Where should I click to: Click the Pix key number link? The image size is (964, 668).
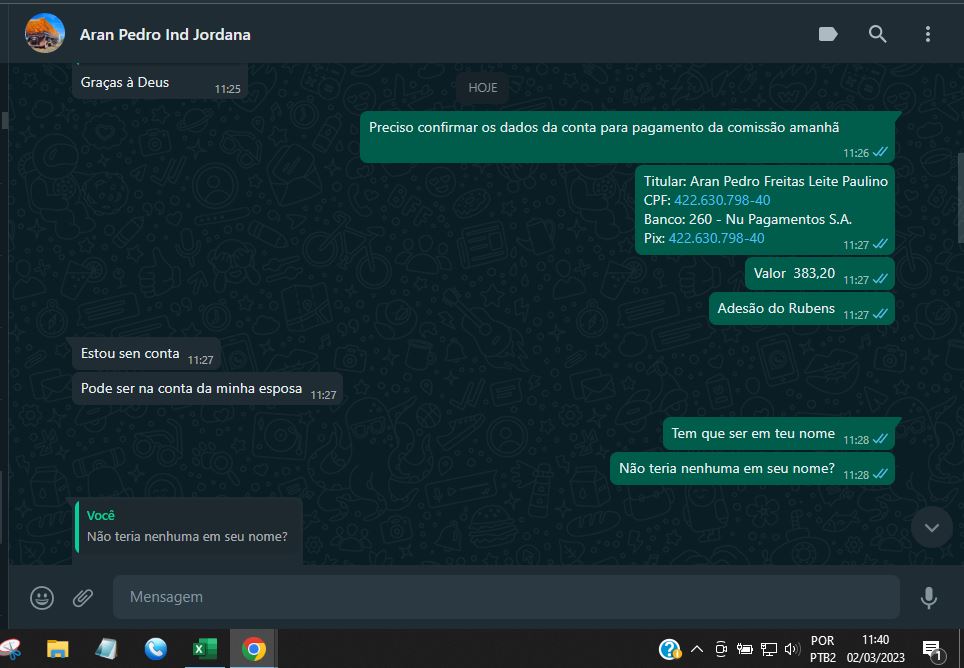[x=716, y=238]
